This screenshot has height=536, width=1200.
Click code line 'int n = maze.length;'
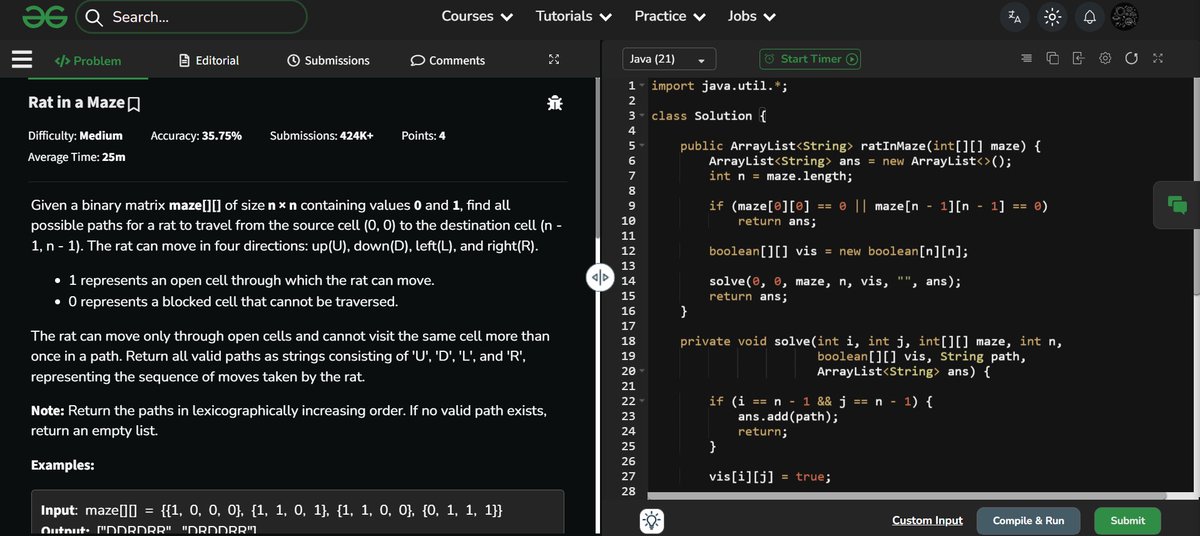(780, 176)
